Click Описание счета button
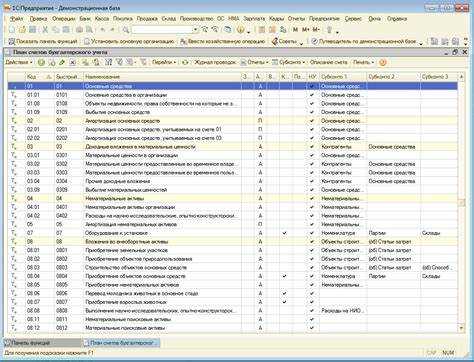The height and width of the screenshot is (362, 474). click(329, 62)
